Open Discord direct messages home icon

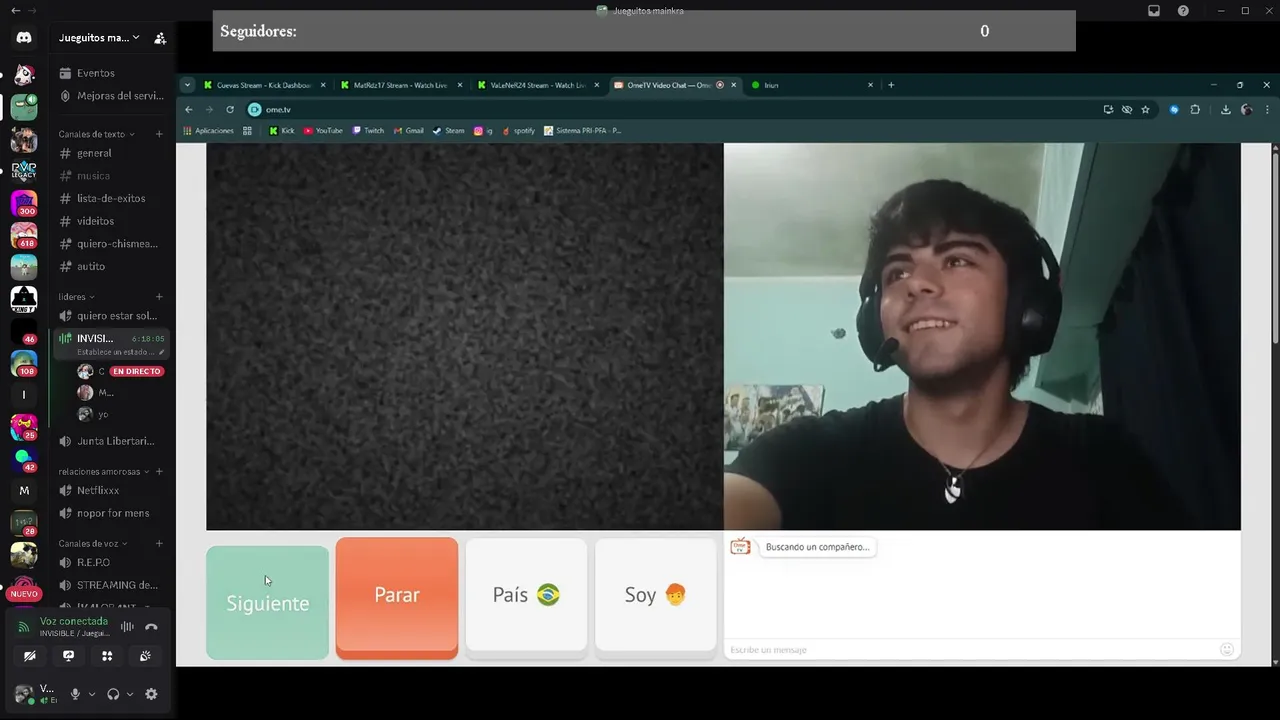24,38
